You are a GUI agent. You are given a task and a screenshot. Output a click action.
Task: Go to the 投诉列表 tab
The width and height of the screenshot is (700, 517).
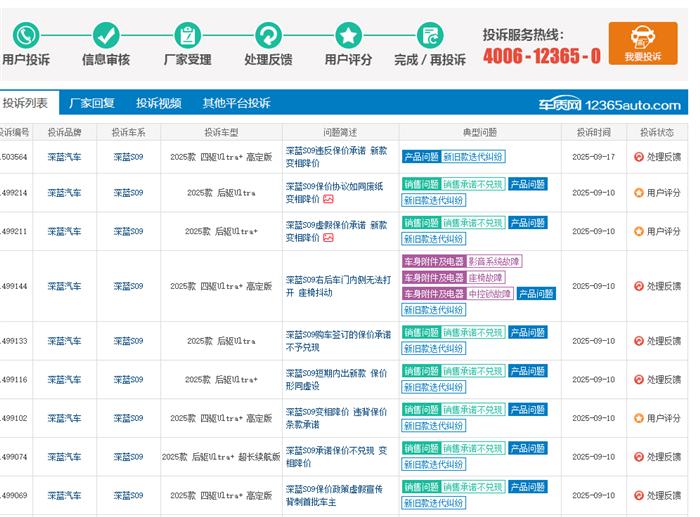coord(25,103)
